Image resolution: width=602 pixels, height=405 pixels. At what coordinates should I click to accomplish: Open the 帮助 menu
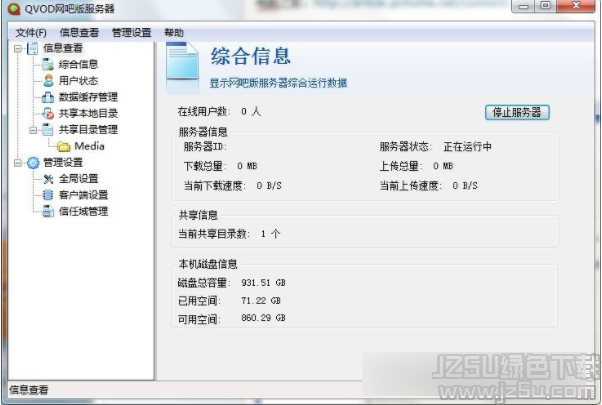tap(174, 33)
